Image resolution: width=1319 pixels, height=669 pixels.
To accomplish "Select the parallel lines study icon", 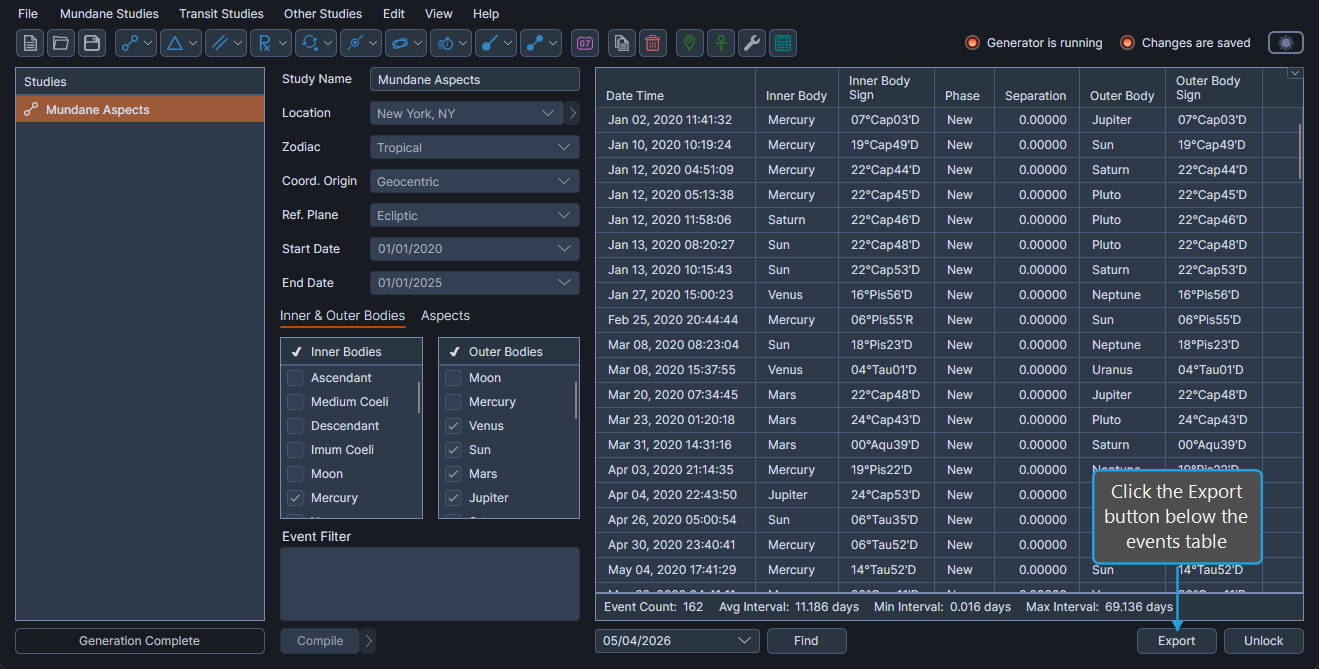I will [219, 43].
